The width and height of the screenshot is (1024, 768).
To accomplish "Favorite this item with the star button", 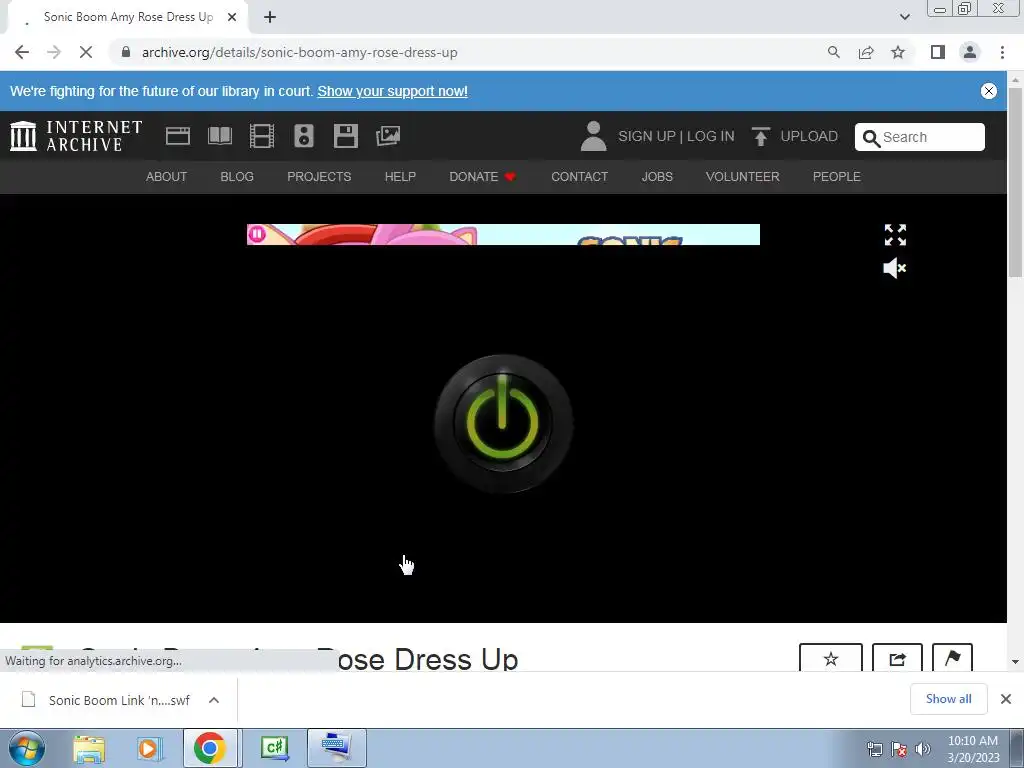I will [x=831, y=658].
